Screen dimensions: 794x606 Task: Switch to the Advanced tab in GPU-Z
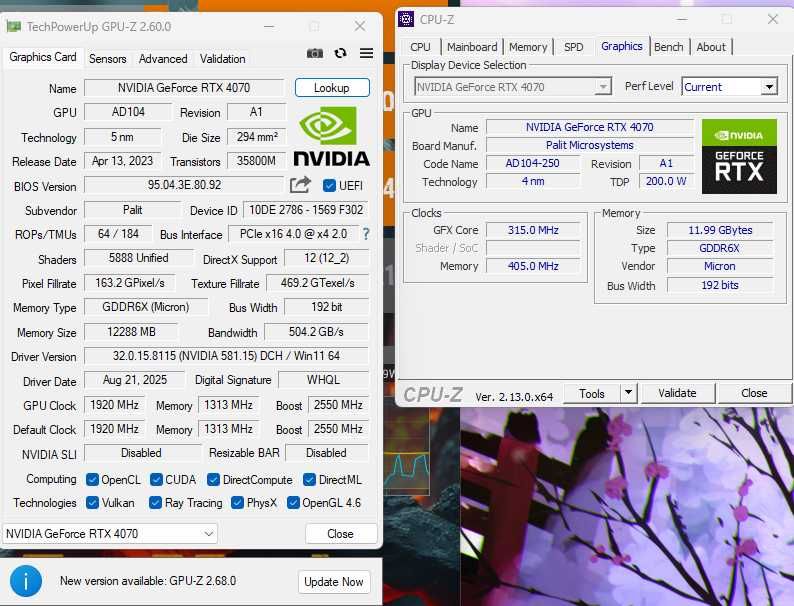(163, 59)
